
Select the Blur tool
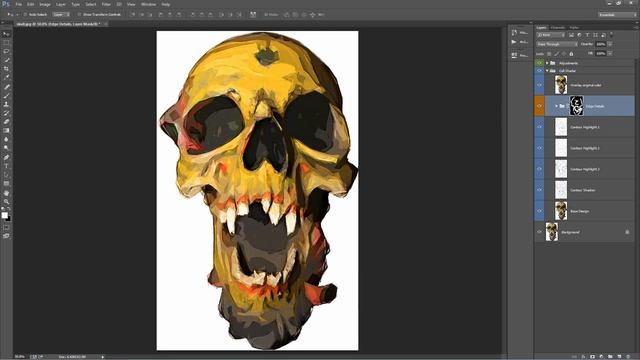(x=6, y=139)
